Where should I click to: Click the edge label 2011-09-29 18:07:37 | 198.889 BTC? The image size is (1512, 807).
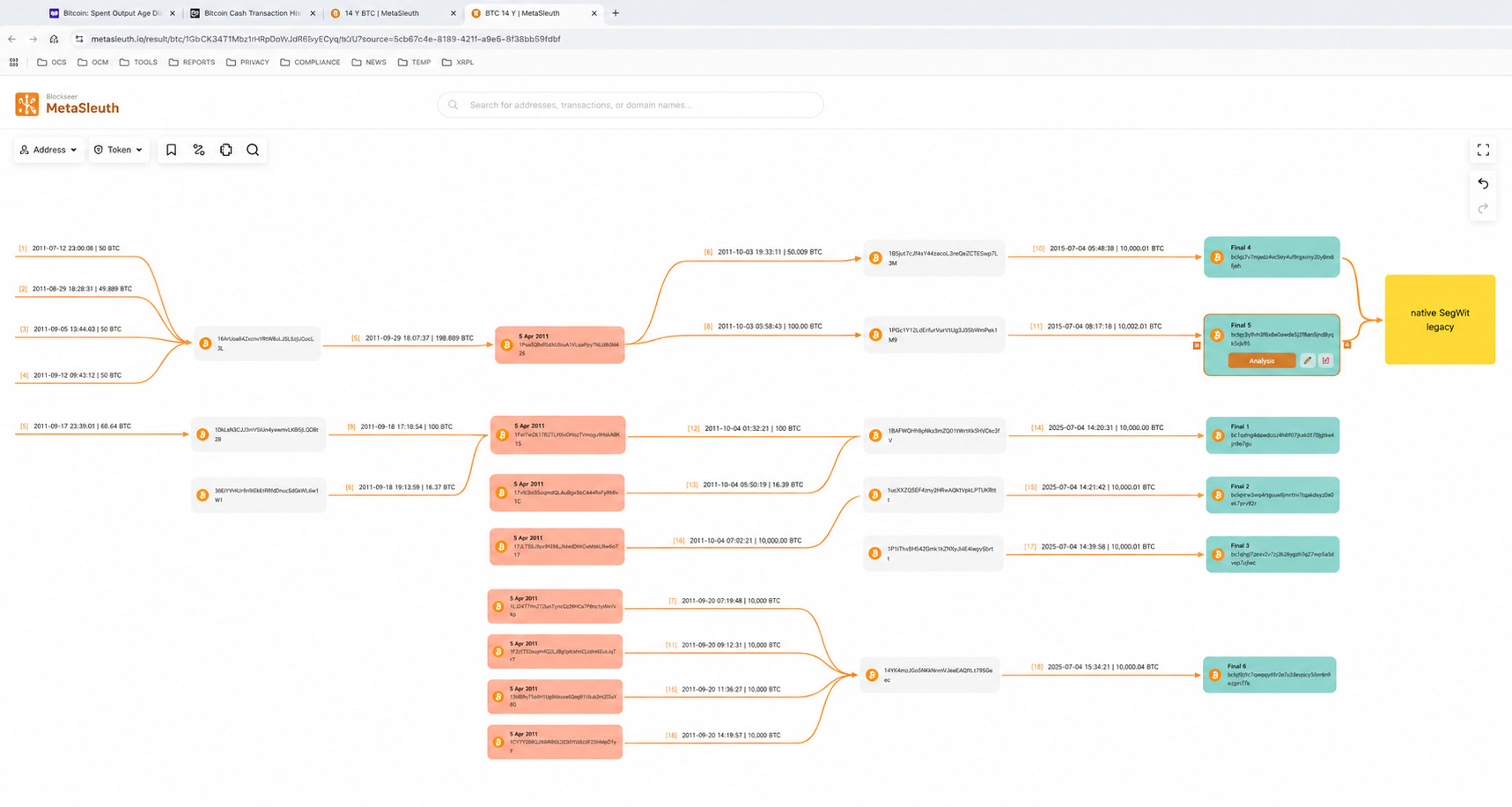point(412,338)
